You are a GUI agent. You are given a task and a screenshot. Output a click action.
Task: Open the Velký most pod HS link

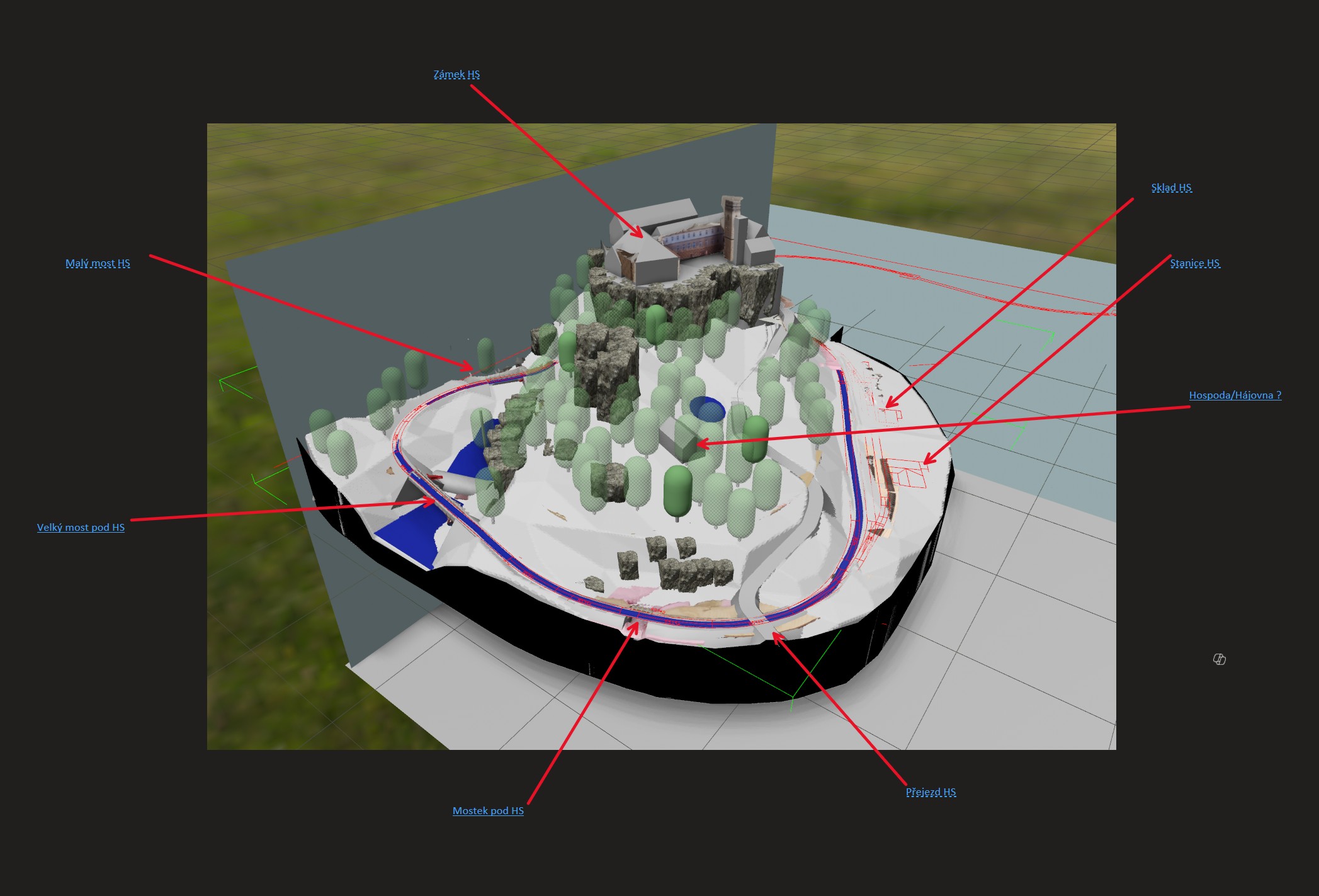(81, 528)
